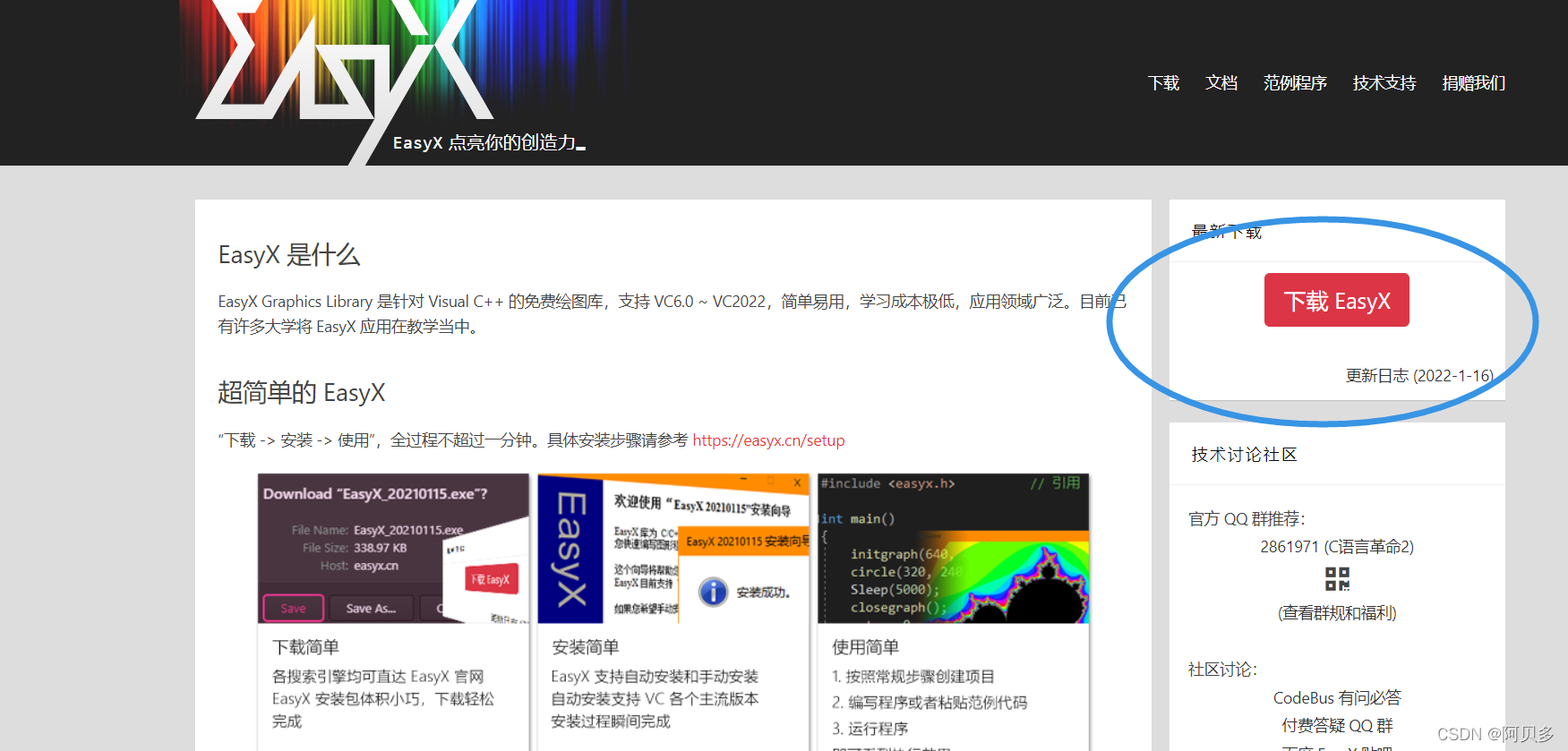Open the CodeBus 有问必答 link

(1337, 698)
